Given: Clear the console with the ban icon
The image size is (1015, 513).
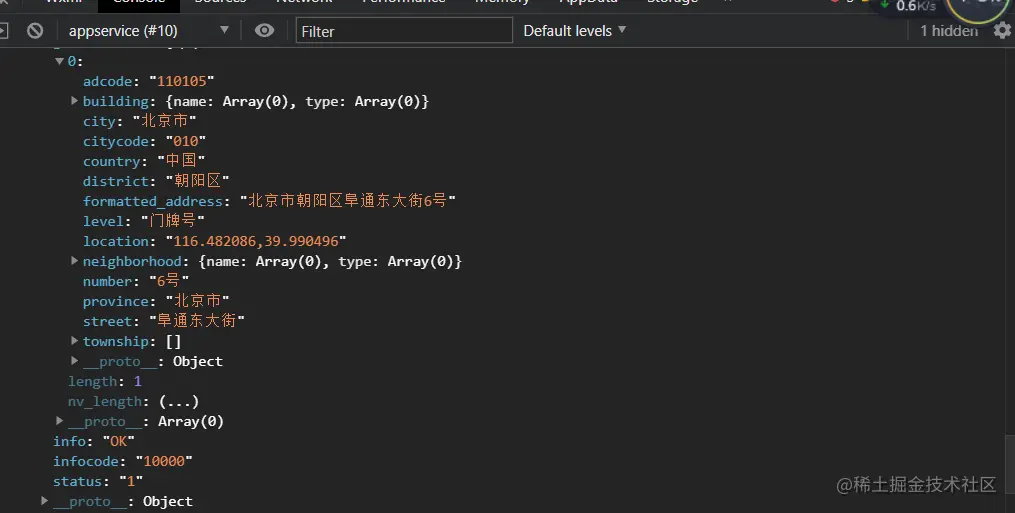Looking at the screenshot, I should click(x=35, y=30).
